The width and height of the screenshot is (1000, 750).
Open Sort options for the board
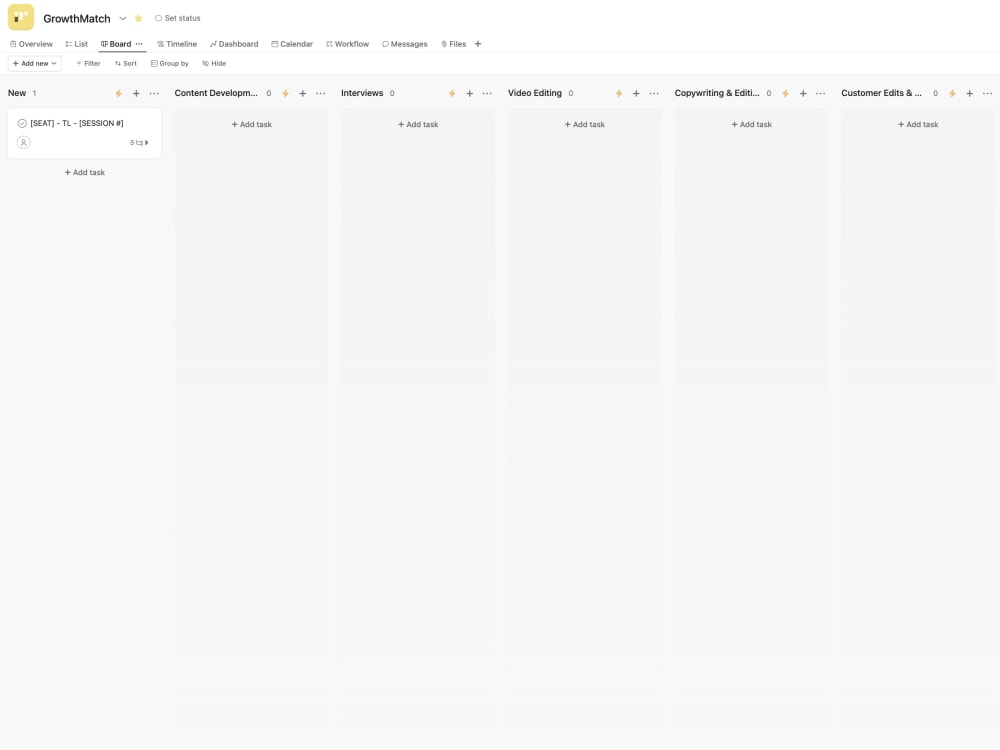[x=126, y=63]
